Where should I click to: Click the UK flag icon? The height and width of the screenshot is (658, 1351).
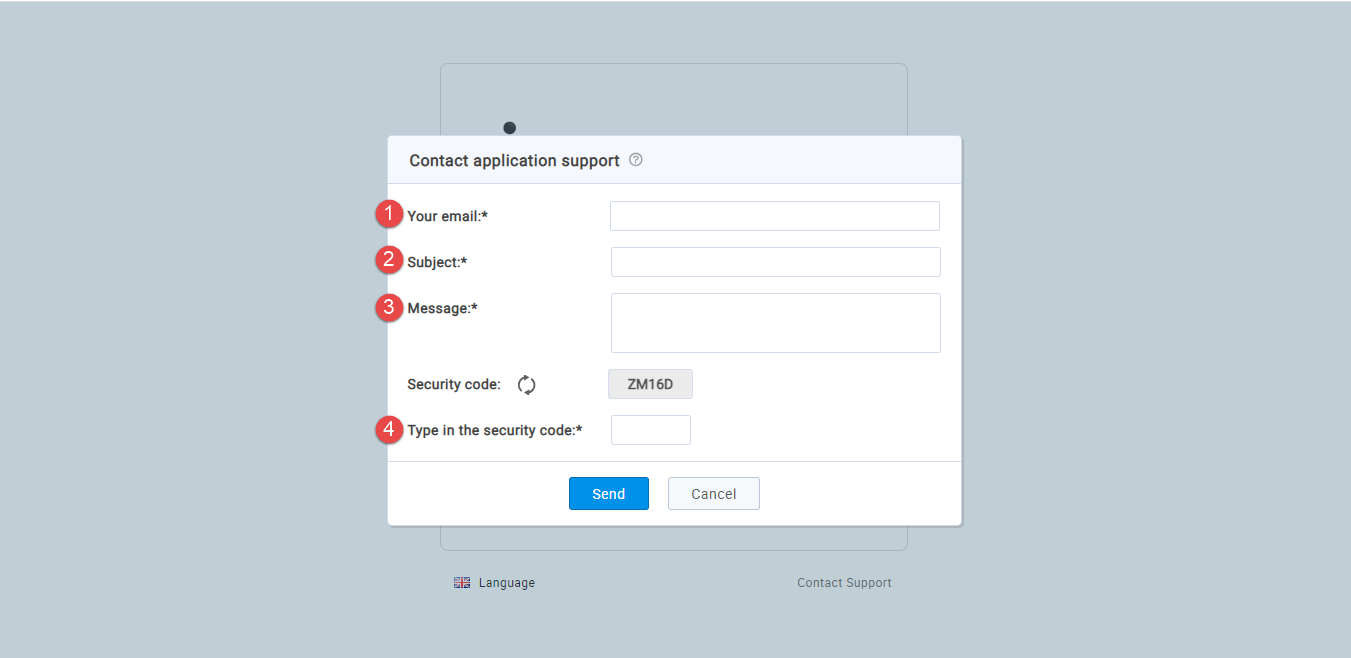tap(462, 583)
